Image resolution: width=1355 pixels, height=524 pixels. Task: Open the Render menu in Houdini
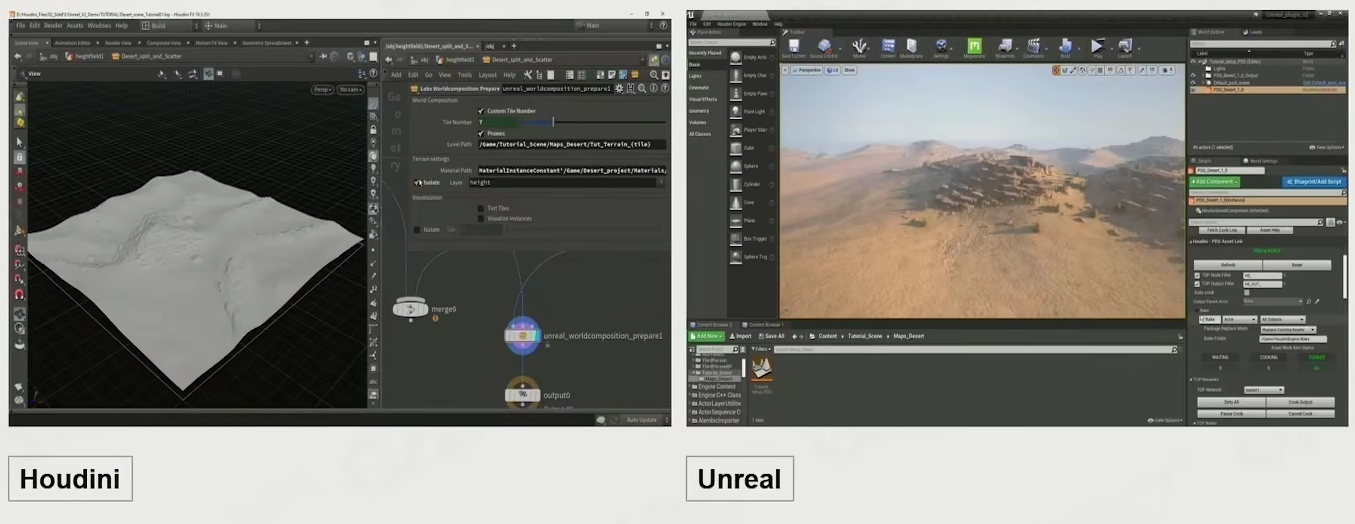point(52,25)
